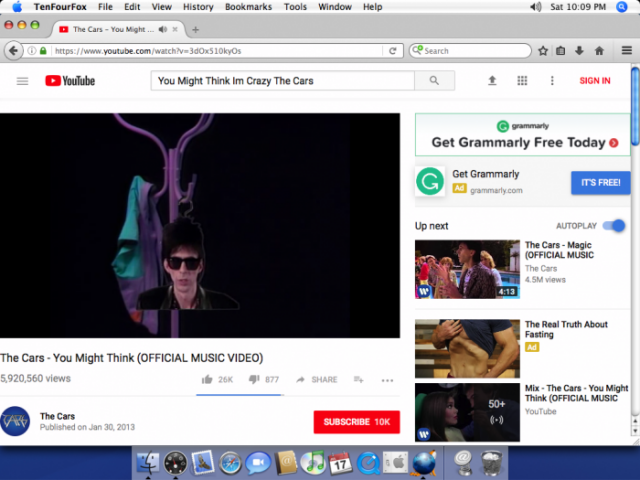
Task: Open the File menu
Action: pyautogui.click(x=105, y=7)
